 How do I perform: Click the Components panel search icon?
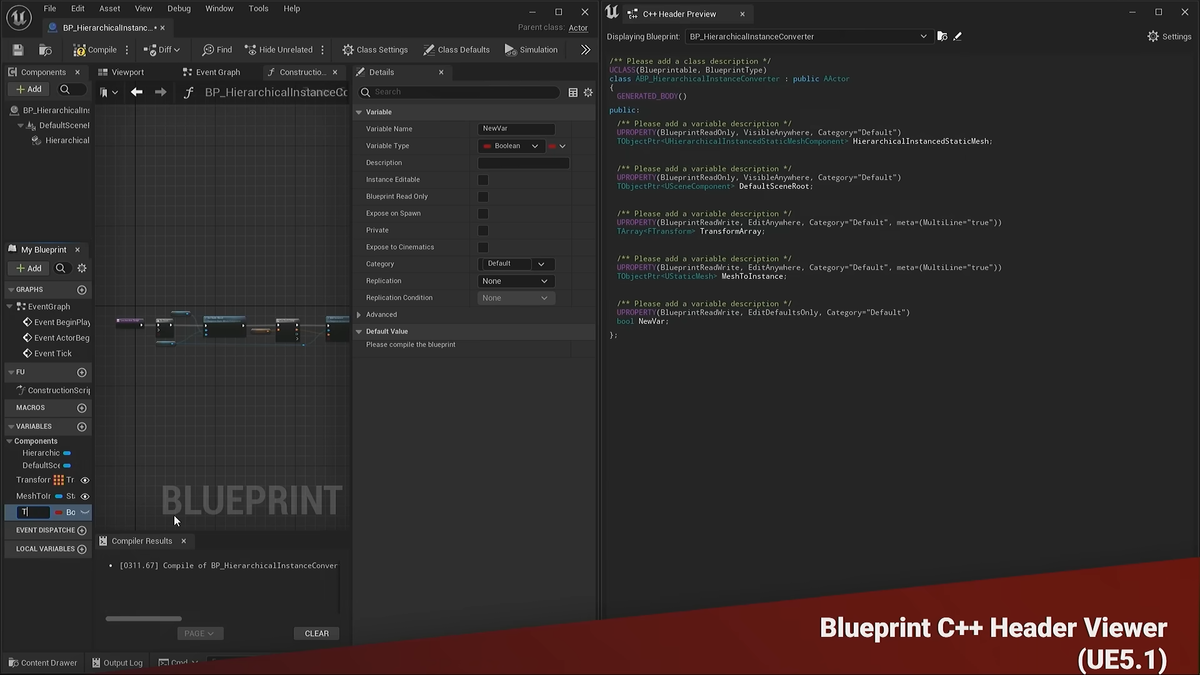pyautogui.click(x=65, y=89)
